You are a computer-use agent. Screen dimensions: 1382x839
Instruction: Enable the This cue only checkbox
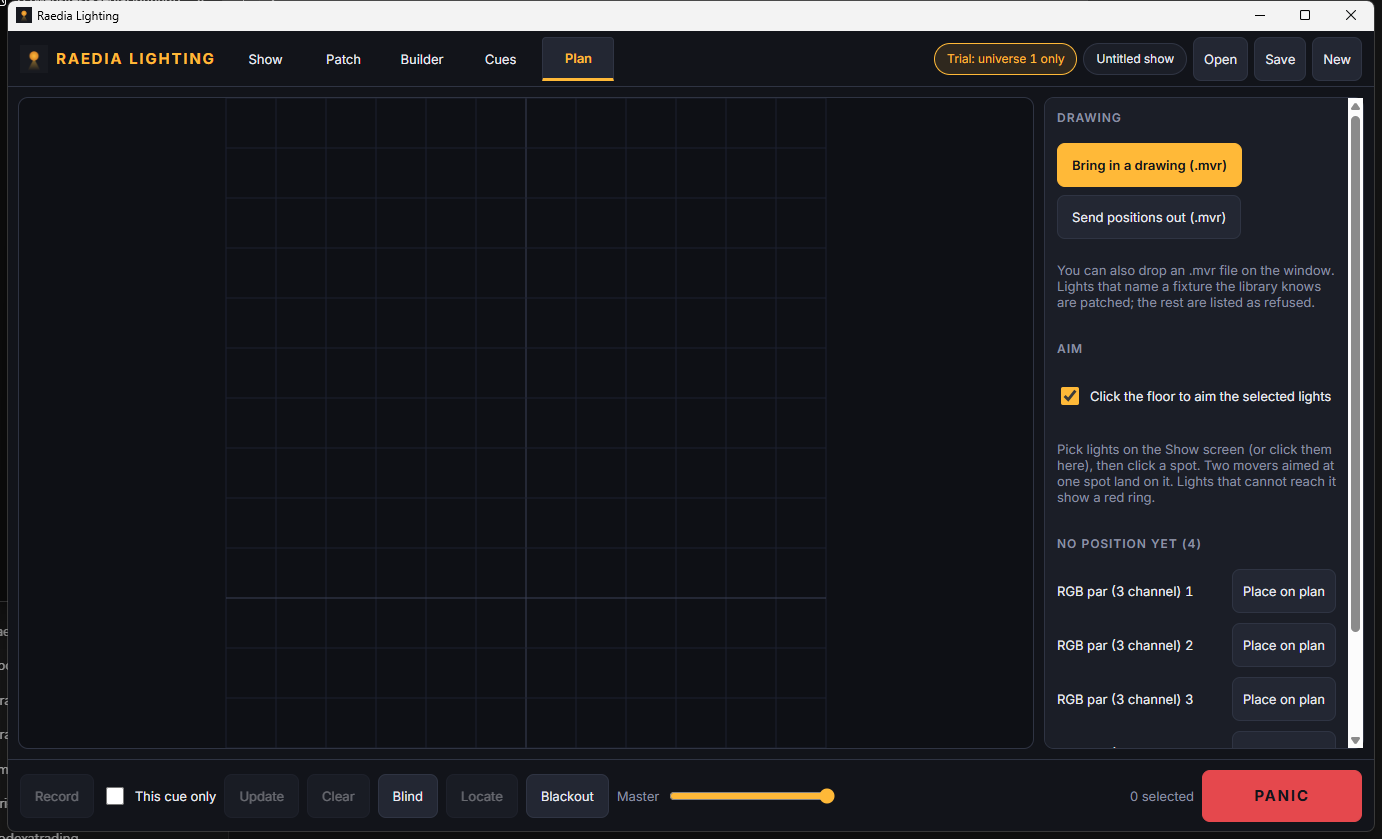click(x=115, y=796)
